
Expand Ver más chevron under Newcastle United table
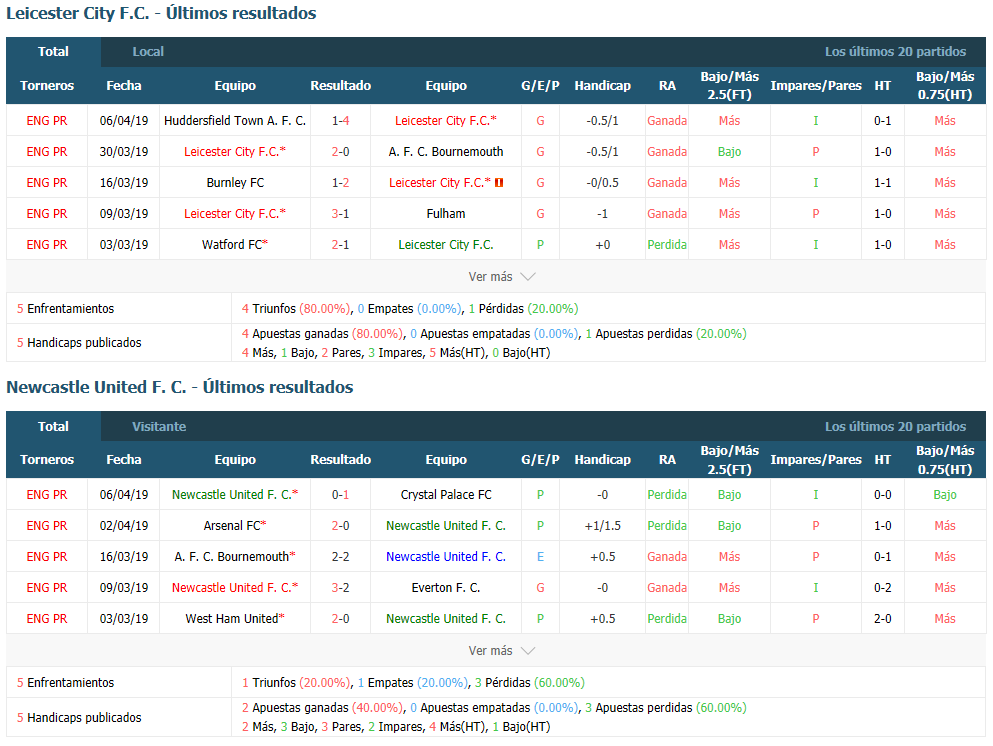tap(528, 650)
